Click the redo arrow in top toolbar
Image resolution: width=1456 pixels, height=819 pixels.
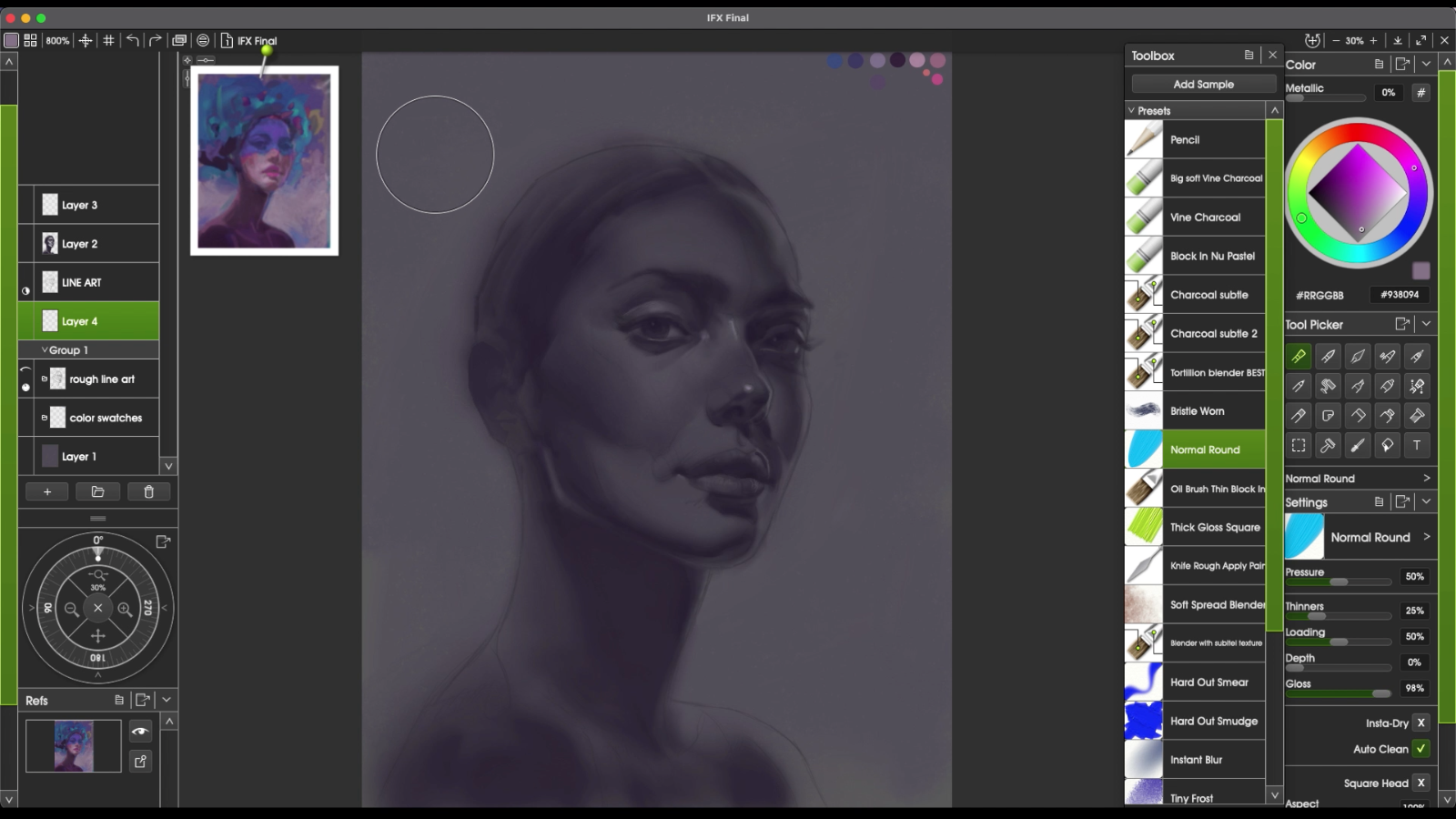tap(156, 40)
